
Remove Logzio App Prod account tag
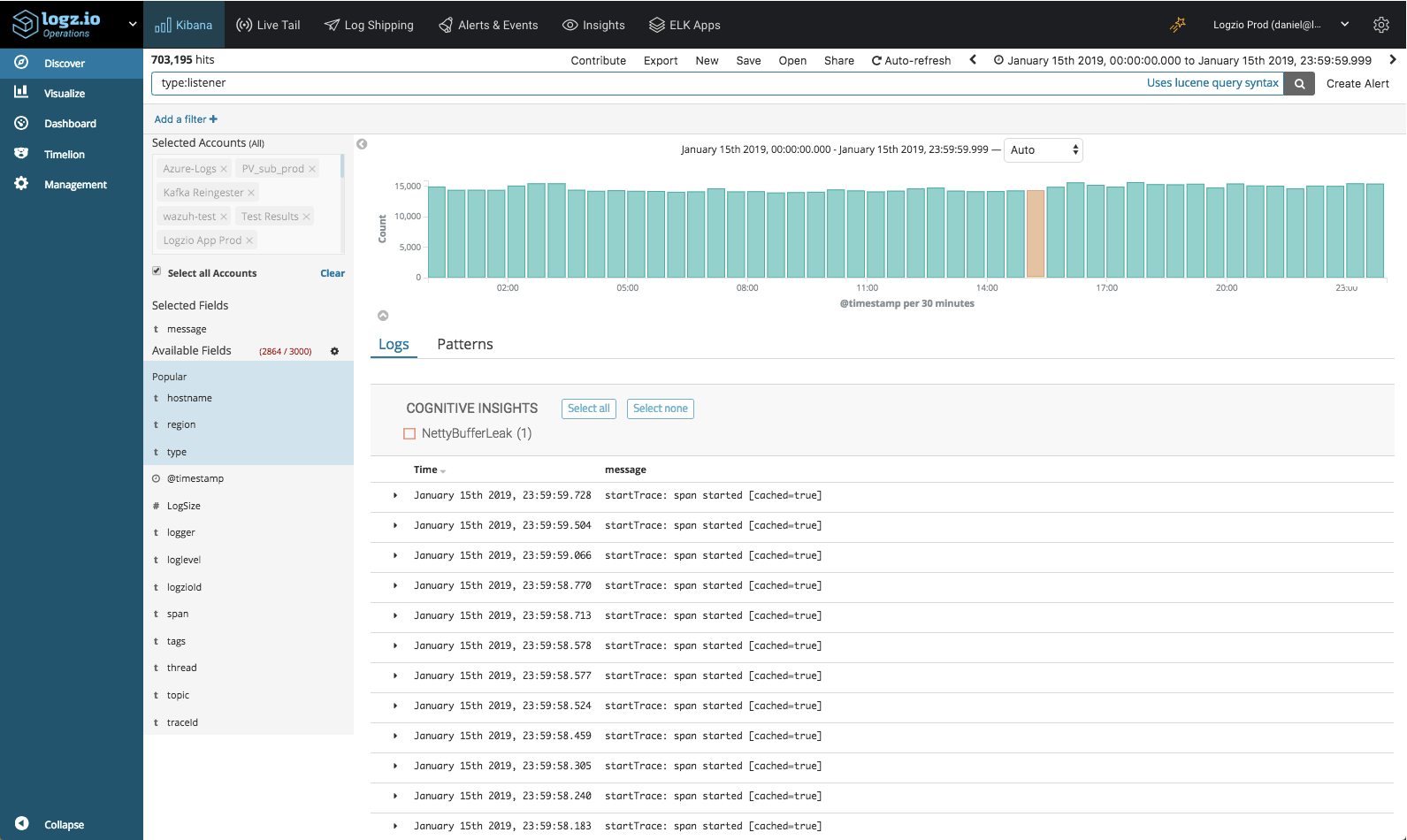click(249, 241)
